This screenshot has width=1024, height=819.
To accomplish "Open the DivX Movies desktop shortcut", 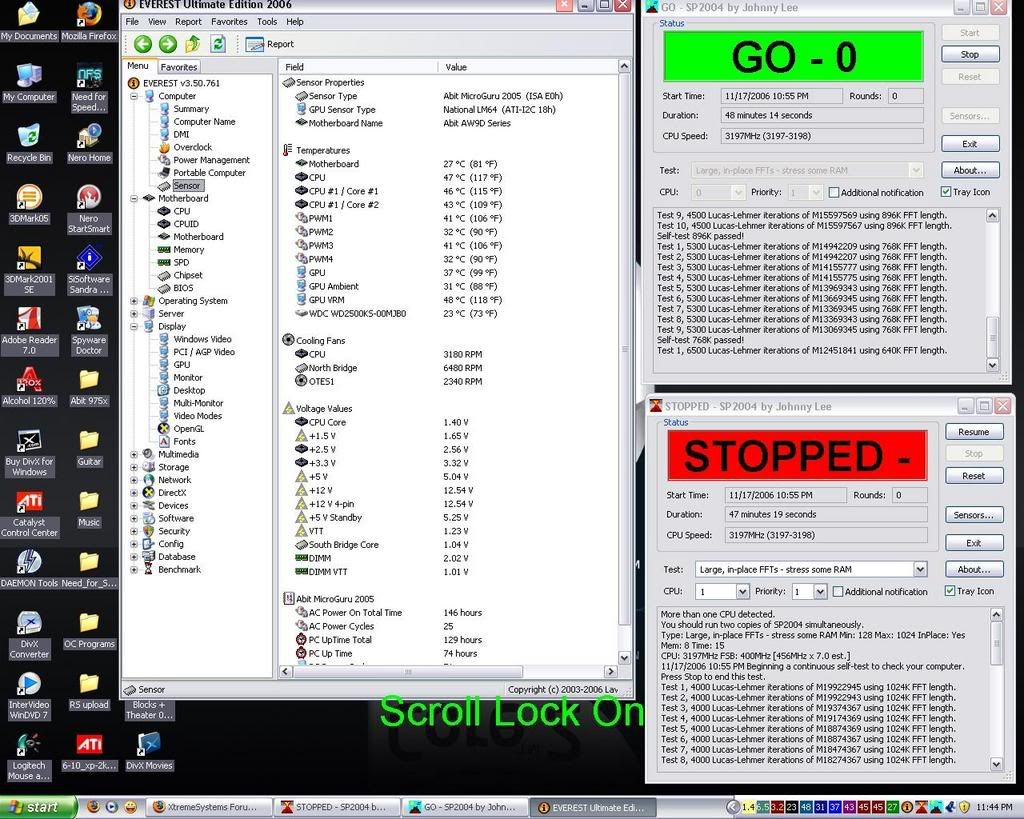I will click(149, 750).
